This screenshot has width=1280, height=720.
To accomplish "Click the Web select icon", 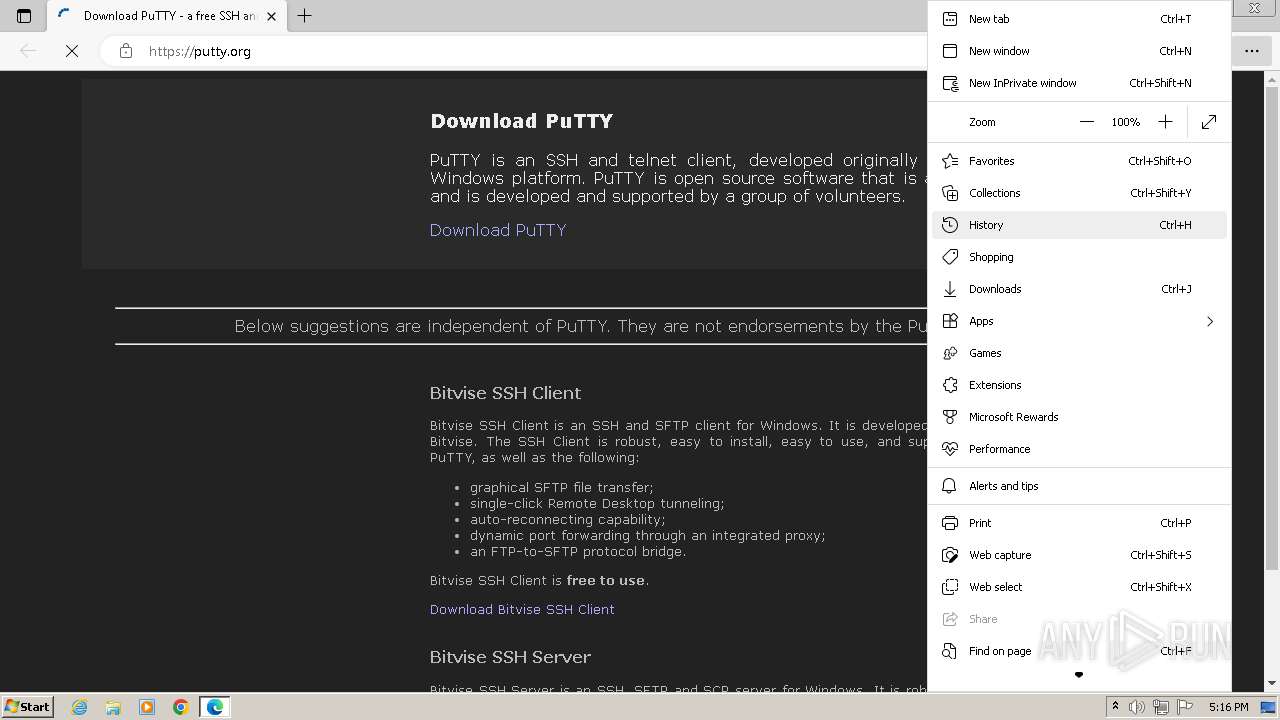I will tap(950, 587).
